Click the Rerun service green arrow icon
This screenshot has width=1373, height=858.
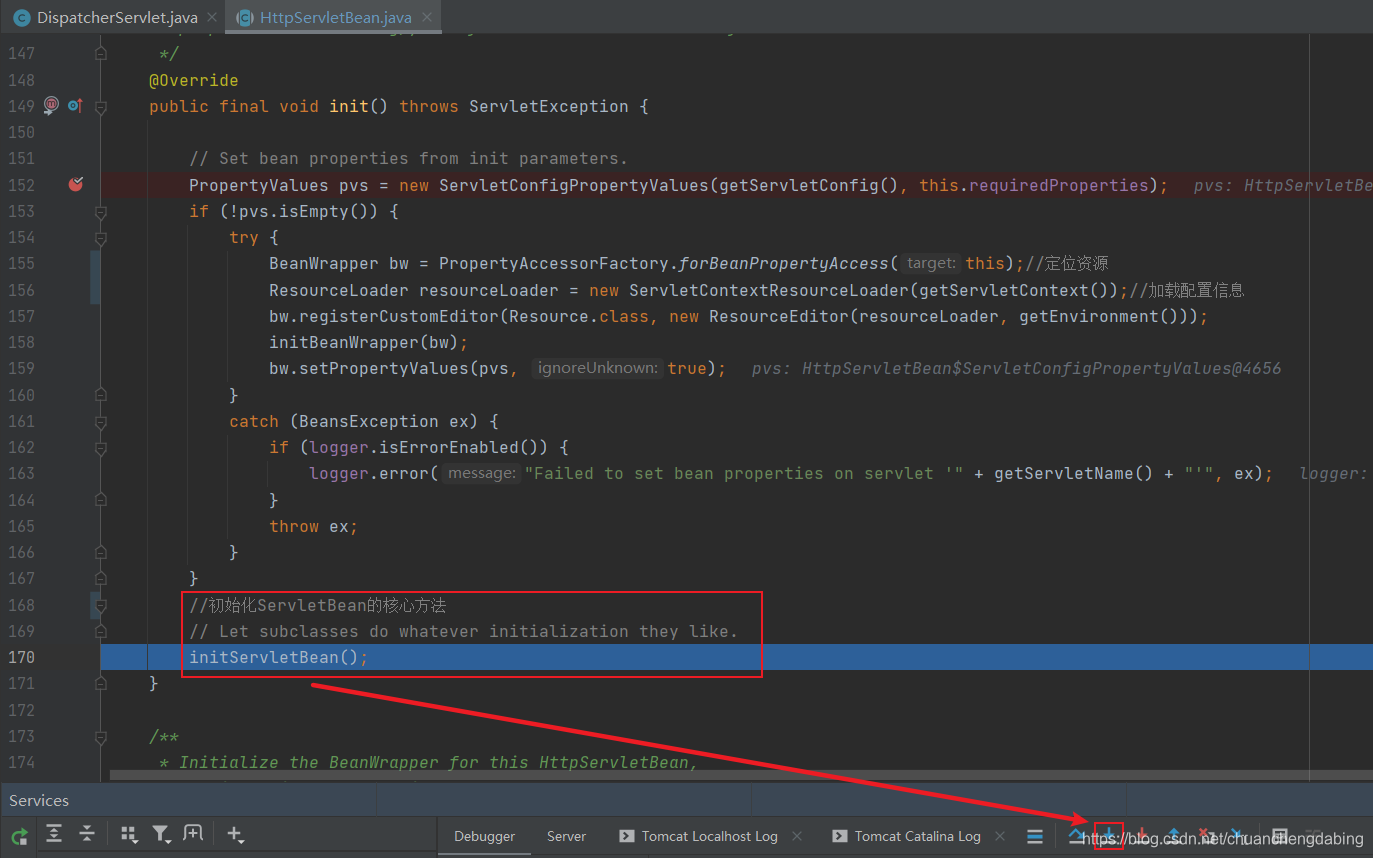coord(19,835)
